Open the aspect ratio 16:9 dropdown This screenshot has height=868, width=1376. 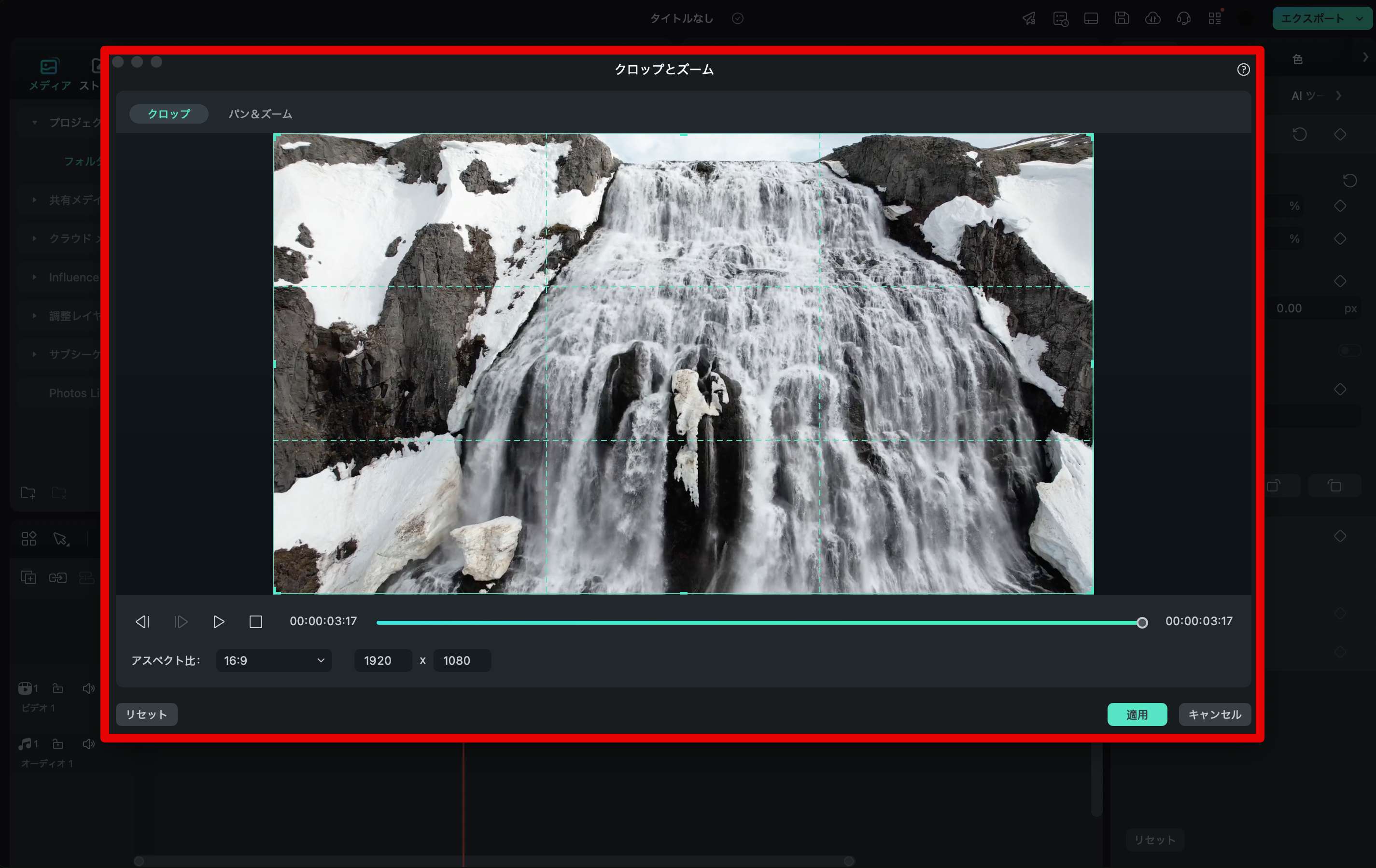pyautogui.click(x=274, y=660)
